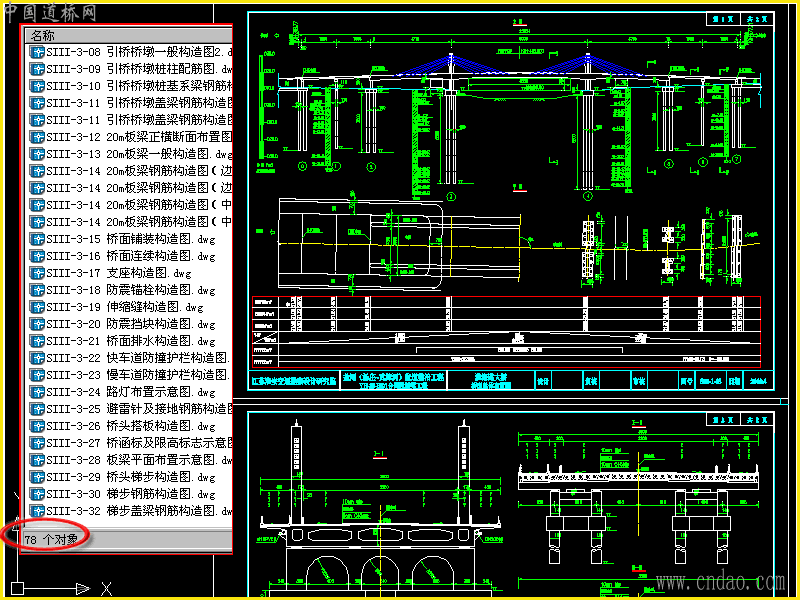Image resolution: width=800 pixels, height=600 pixels.
Task: Select the file SIII-3-13 20m板梁一般构造图.dwg
Action: coord(139,154)
